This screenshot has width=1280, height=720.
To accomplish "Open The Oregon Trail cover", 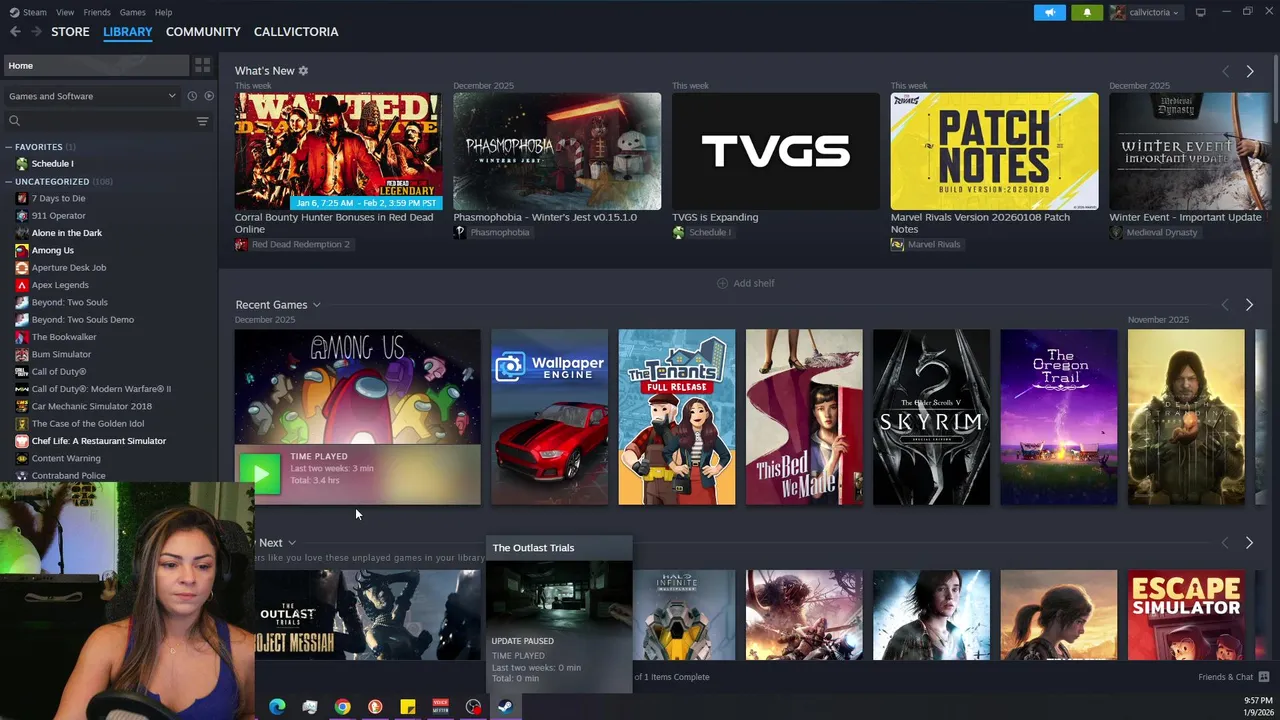I will [1058, 417].
